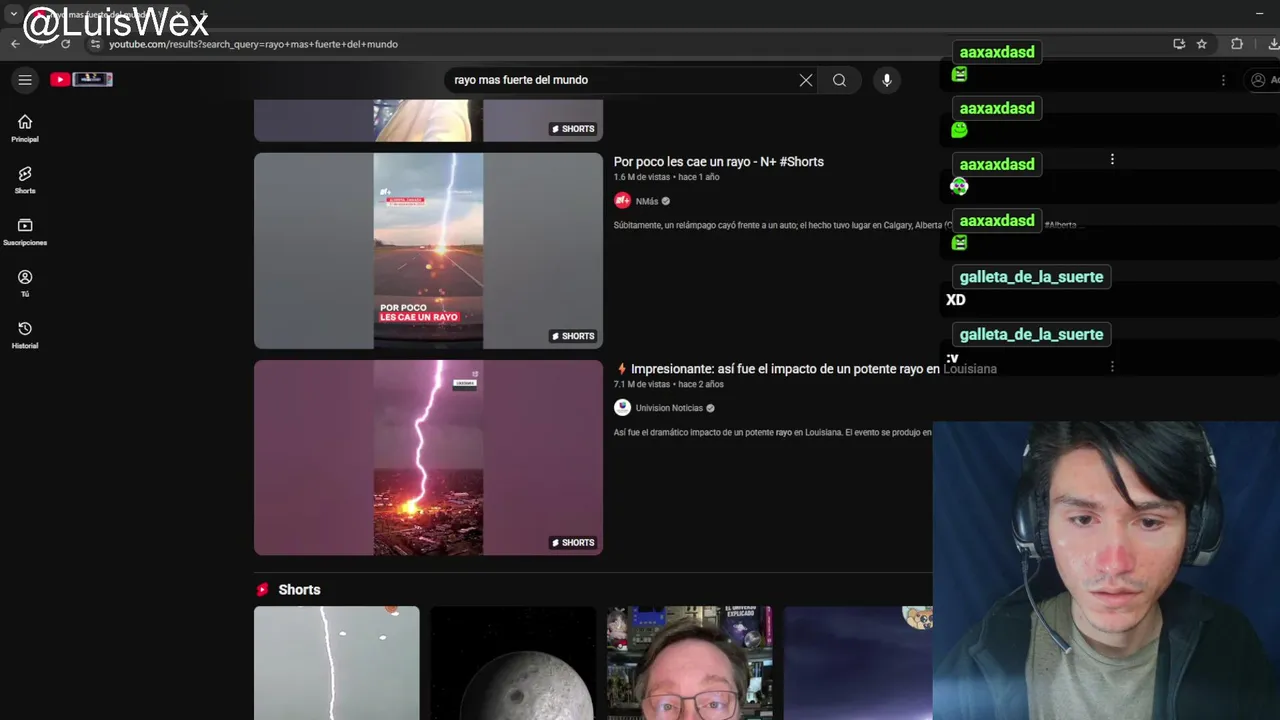This screenshot has height=720, width=1280.
Task: Open Suscripciones in the sidebar
Action: (25, 232)
